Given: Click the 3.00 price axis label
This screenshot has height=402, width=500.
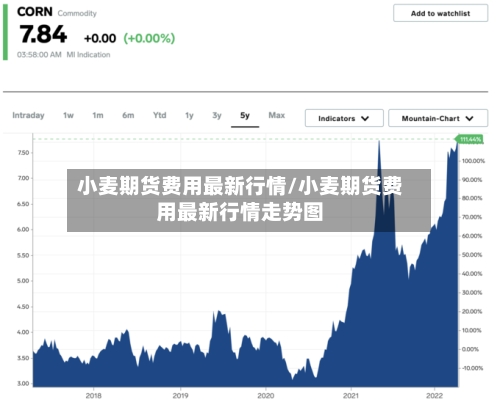Looking at the screenshot, I should [x=23, y=383].
